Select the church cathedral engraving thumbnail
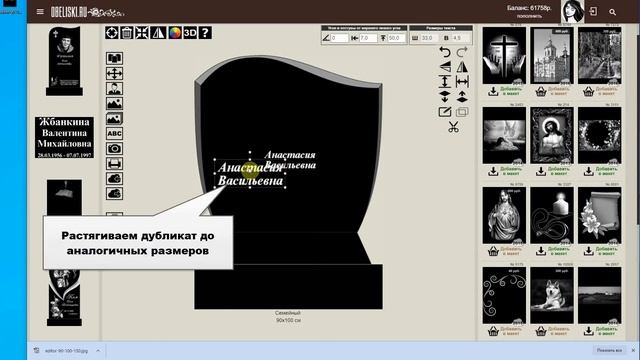640x360 pixels. point(552,56)
